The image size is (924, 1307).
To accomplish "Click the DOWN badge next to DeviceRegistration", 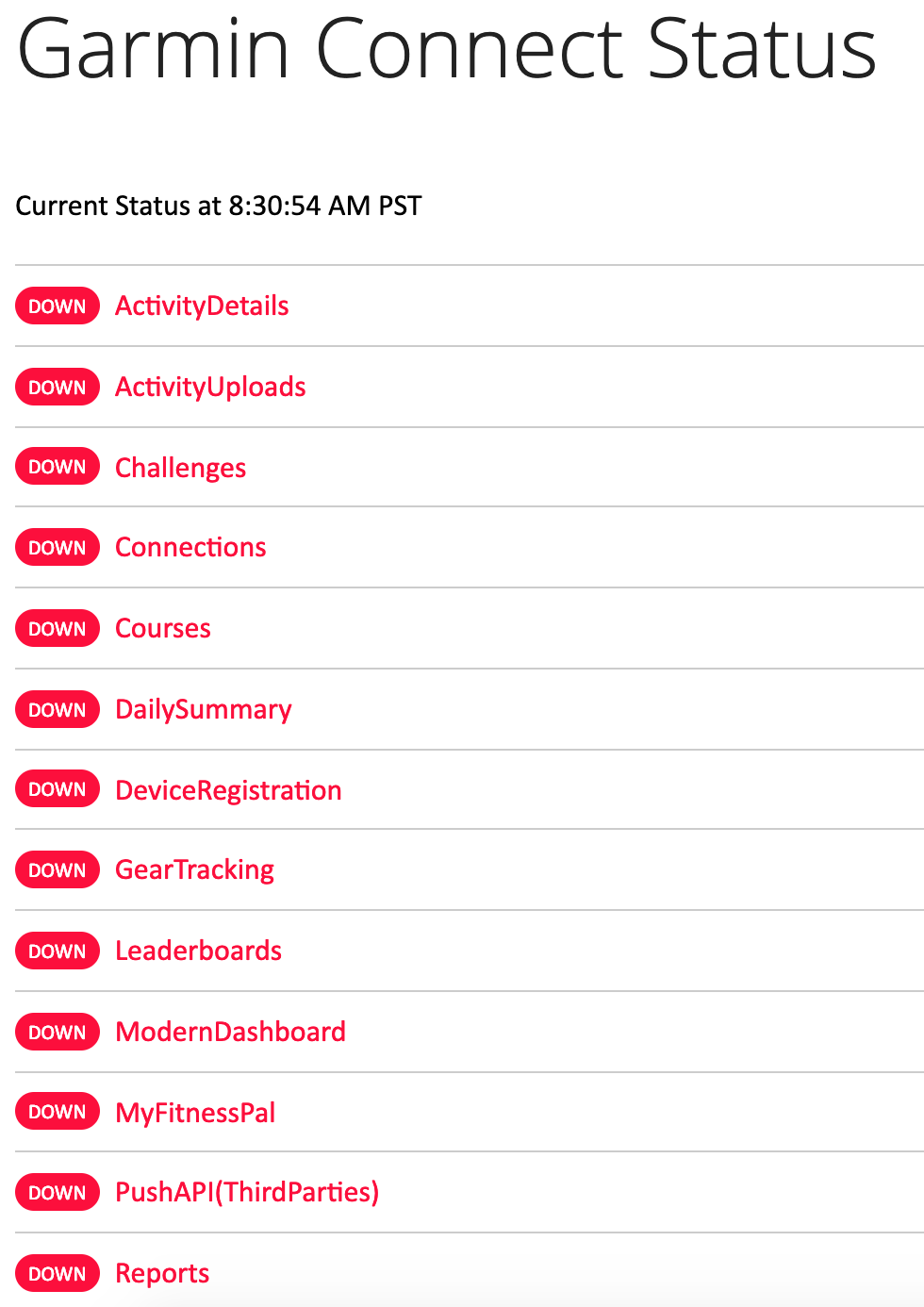I will click(58, 789).
